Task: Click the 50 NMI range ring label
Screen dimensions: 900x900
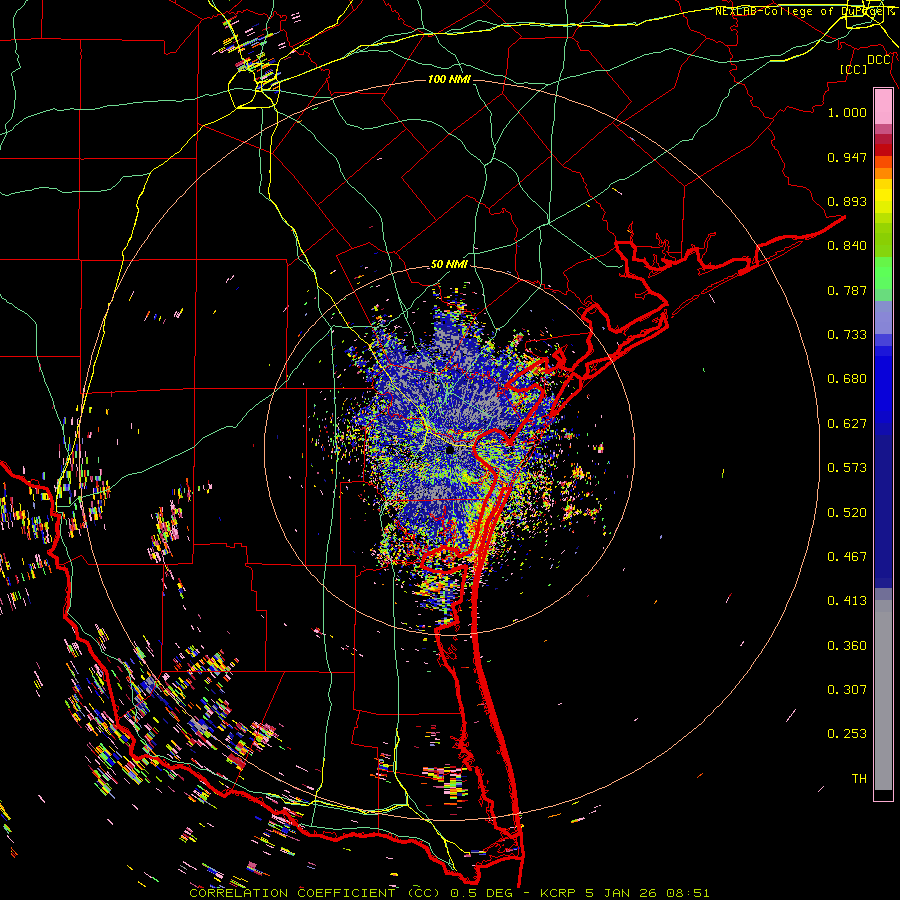Action: (449, 265)
